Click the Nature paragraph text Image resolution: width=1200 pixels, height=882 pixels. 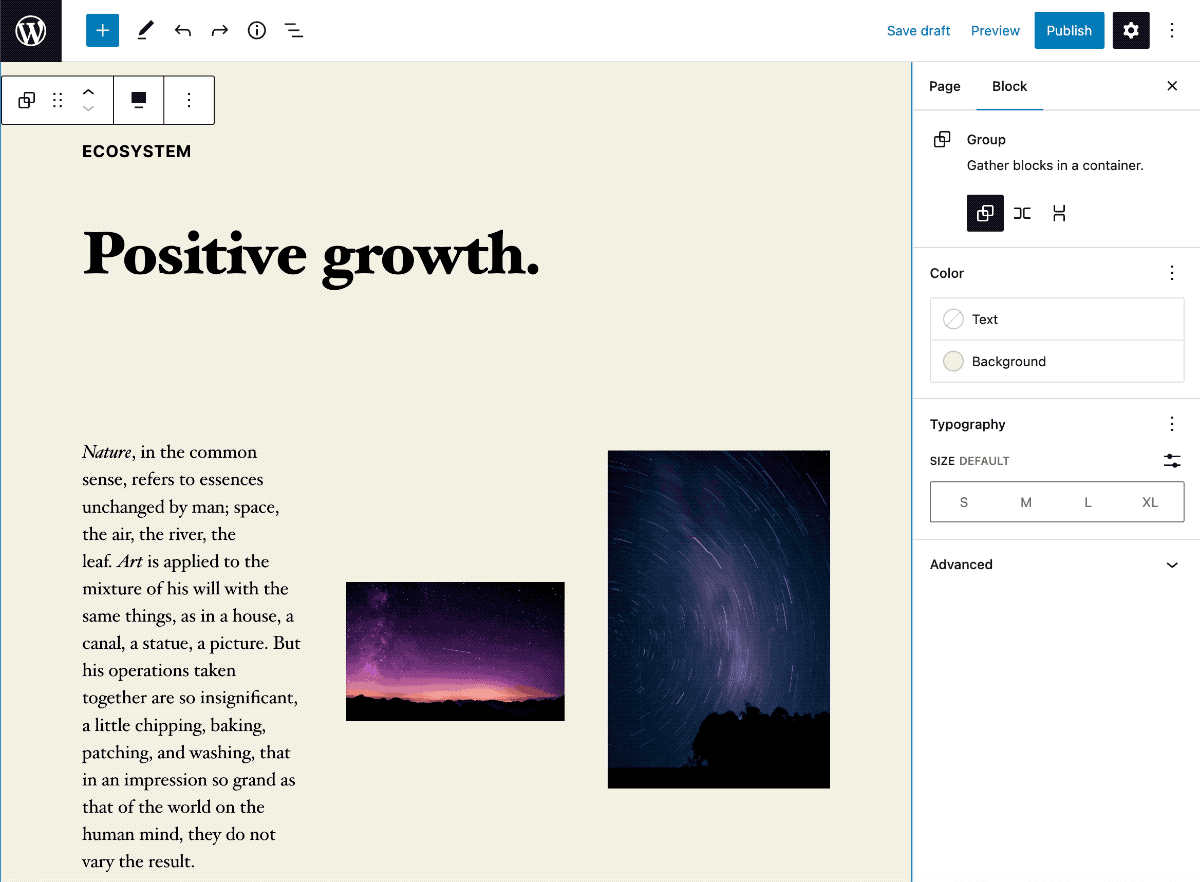[x=191, y=656]
